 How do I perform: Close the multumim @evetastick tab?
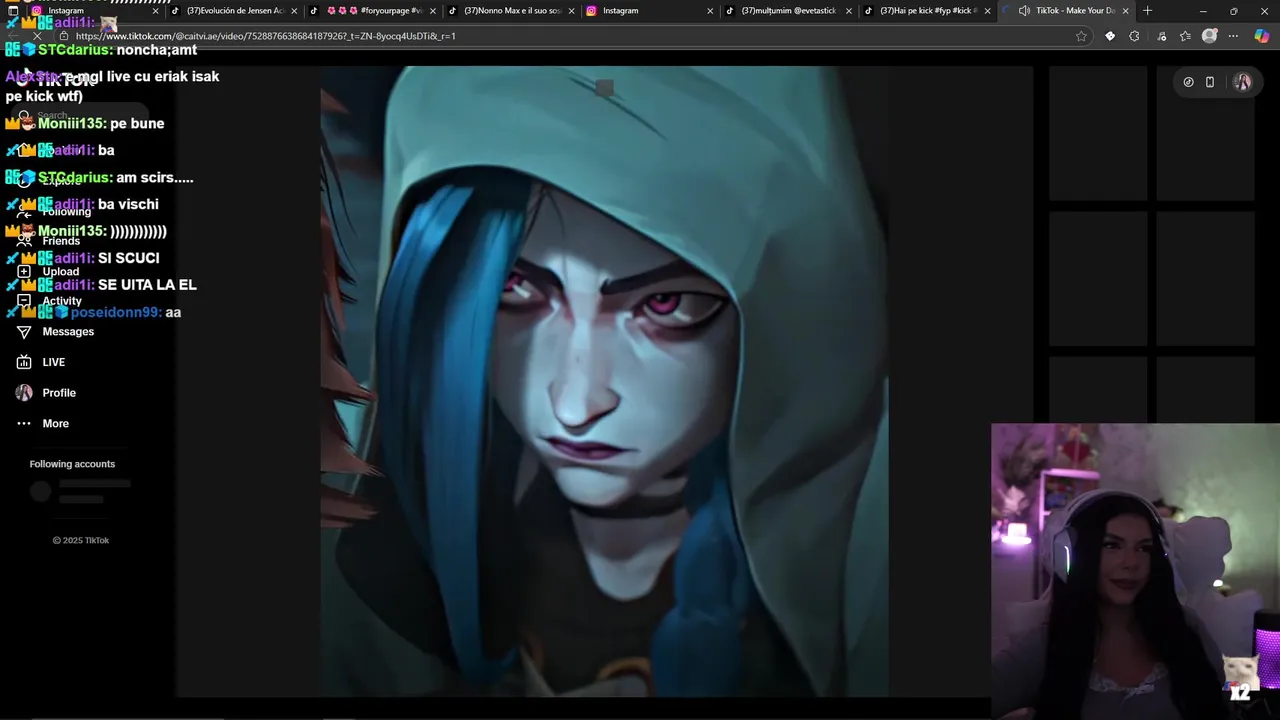(848, 11)
